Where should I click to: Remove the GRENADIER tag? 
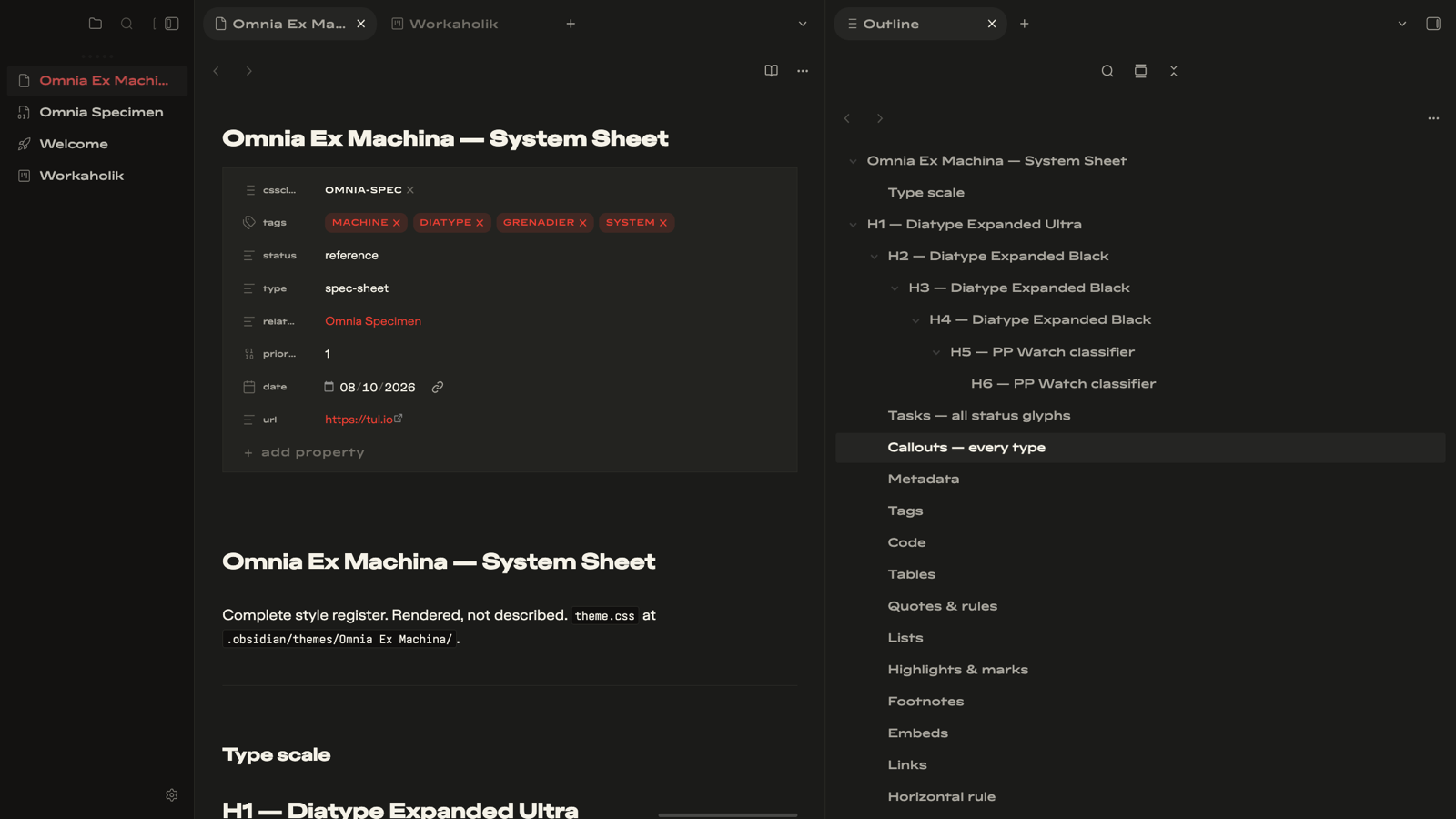[x=582, y=223]
